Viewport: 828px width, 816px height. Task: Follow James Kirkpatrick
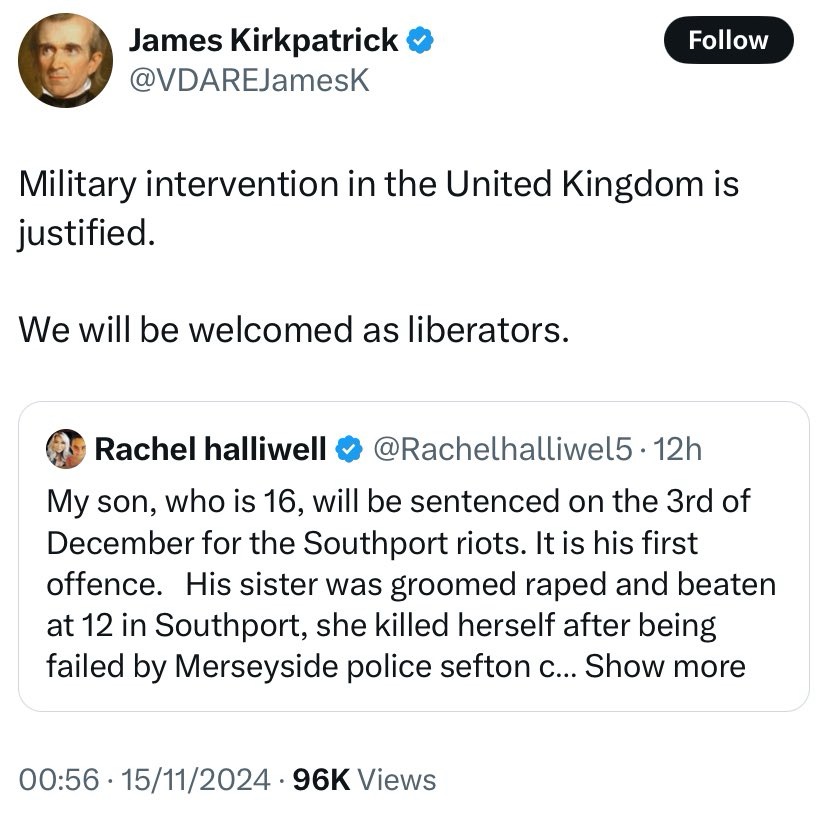click(x=728, y=40)
